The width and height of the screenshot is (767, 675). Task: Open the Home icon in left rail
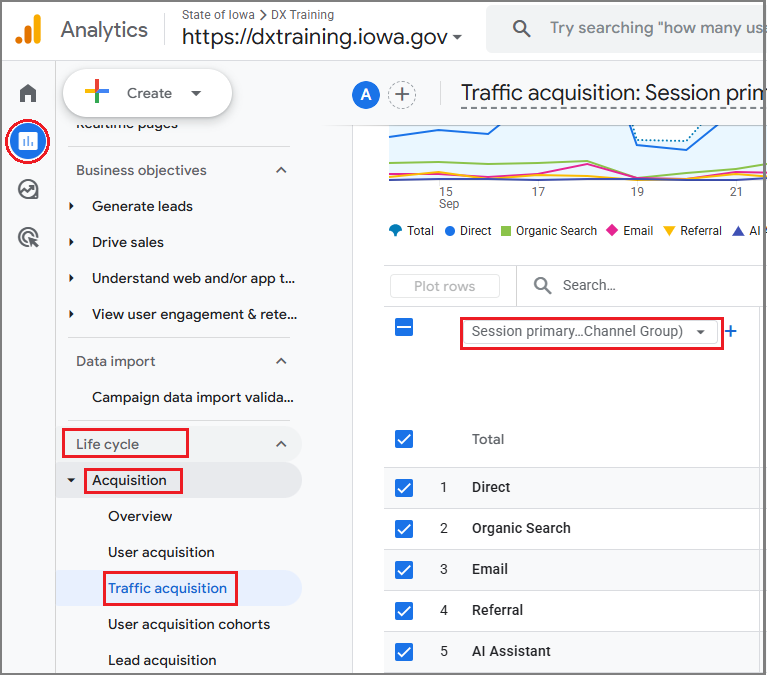(28, 93)
